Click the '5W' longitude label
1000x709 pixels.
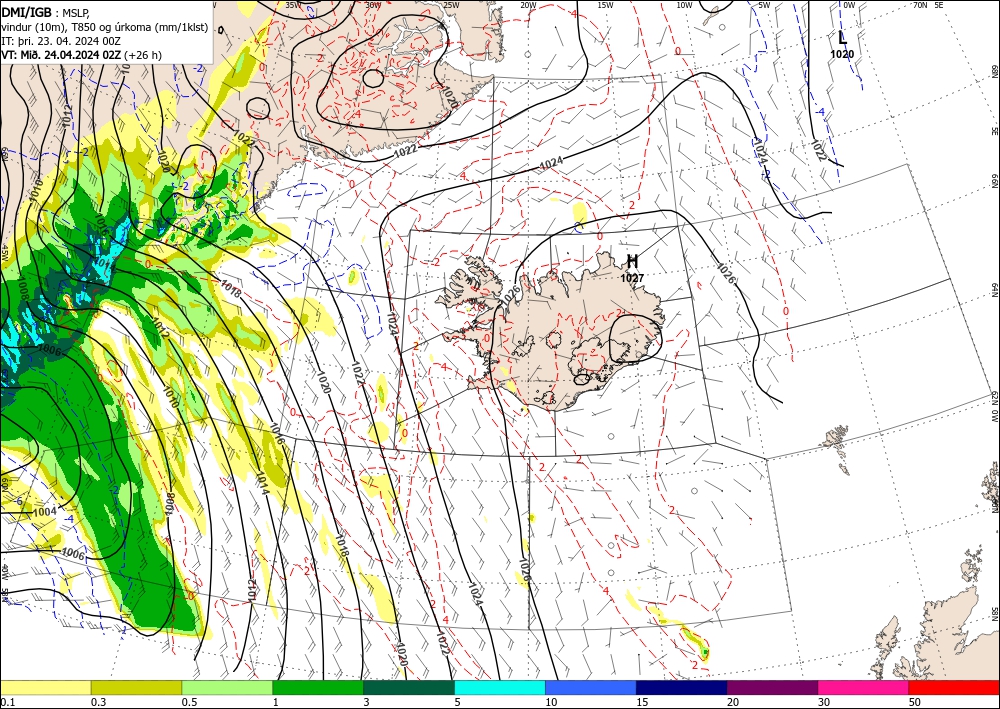[765, 5]
